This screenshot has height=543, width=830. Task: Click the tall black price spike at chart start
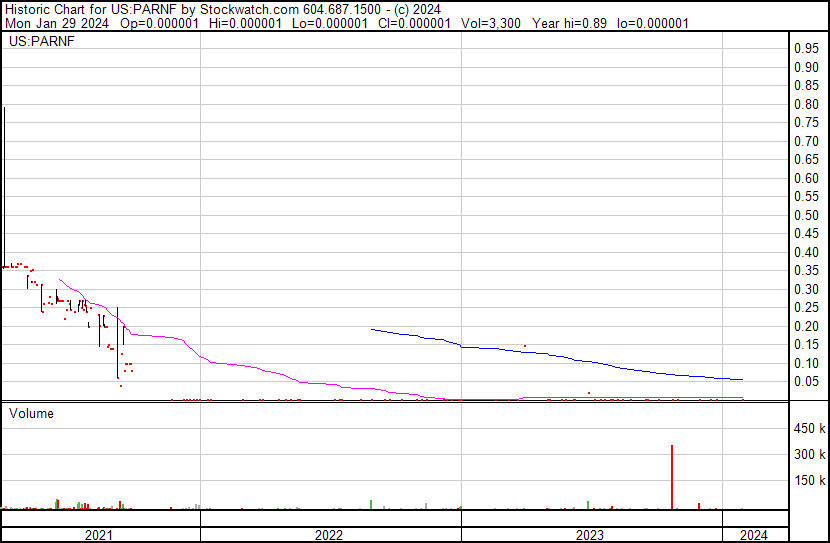pos(4,180)
